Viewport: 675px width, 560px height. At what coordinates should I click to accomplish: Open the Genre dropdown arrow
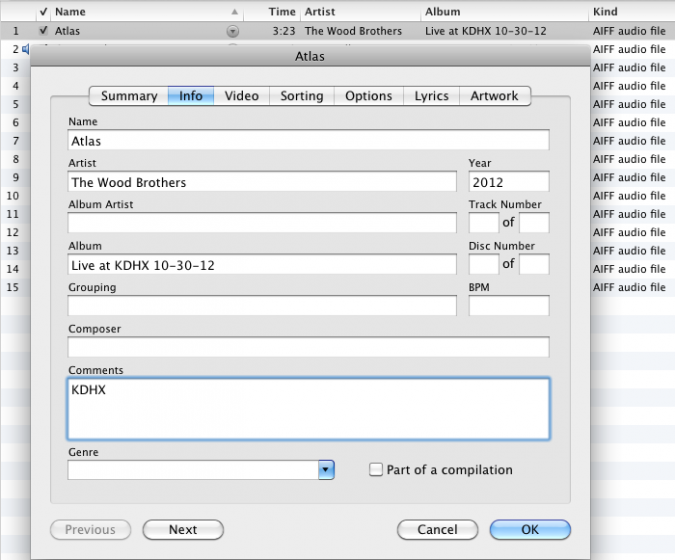coord(325,470)
